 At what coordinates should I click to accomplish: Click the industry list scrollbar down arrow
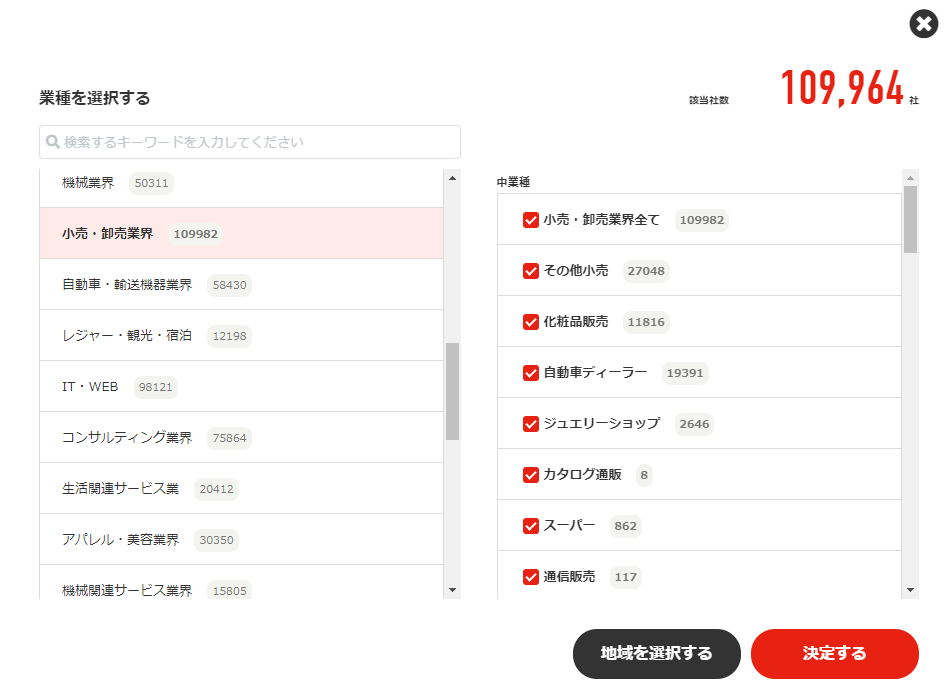point(452,590)
